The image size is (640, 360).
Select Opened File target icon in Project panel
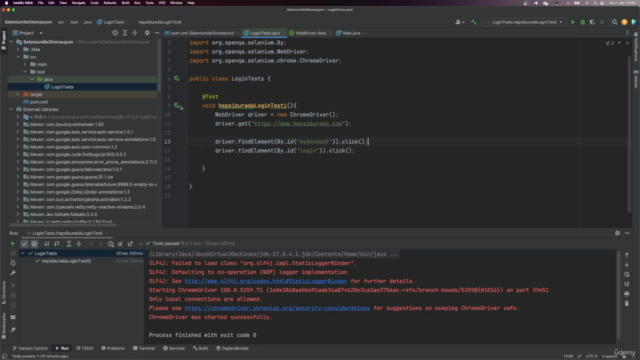(115, 33)
